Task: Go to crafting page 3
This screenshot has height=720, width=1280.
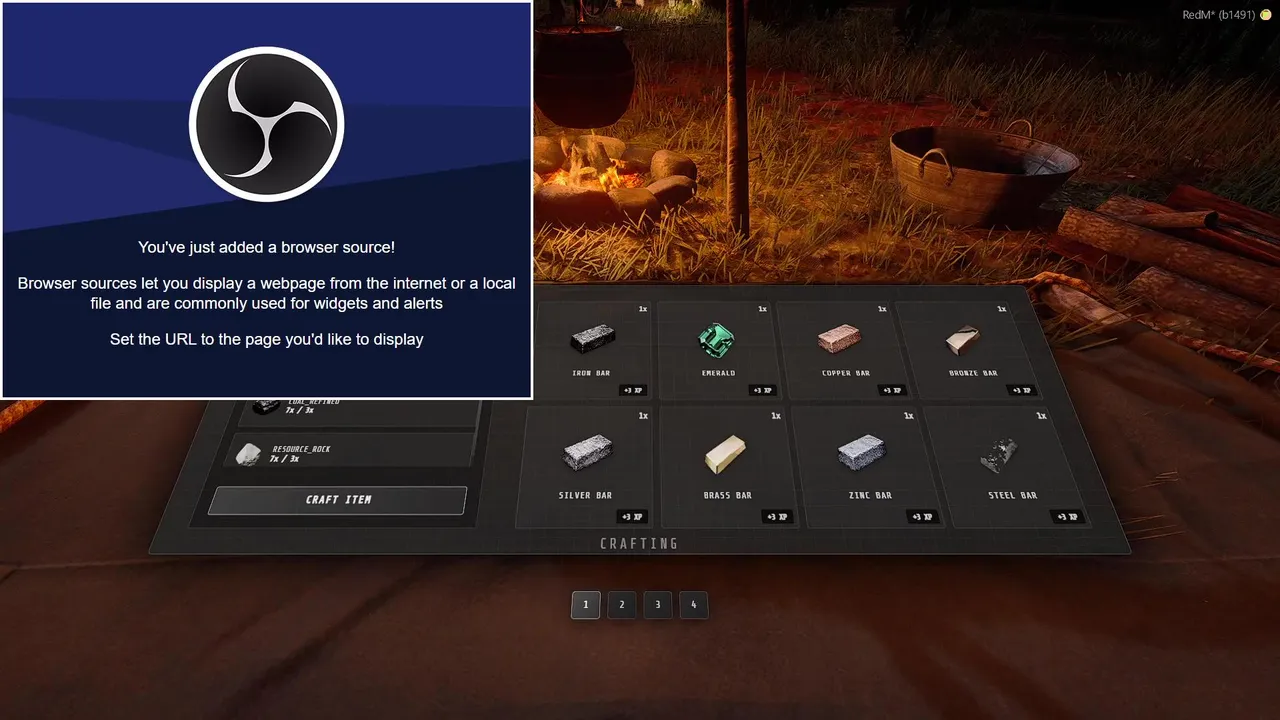Action: click(658, 605)
